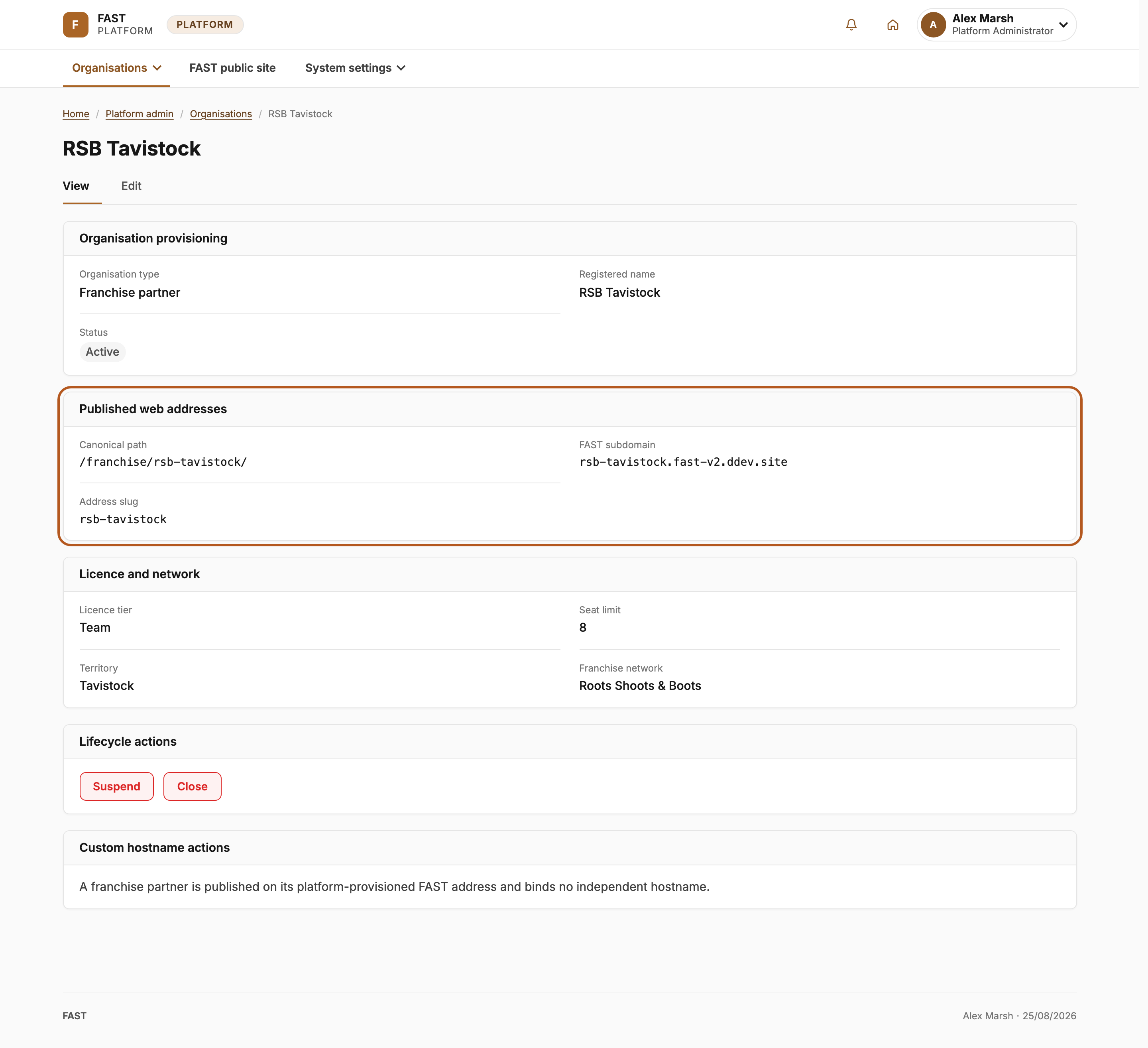Select the subdomain rsb-tavistock.fast-v2.ddev.site
The image size is (1148, 1048).
(x=683, y=462)
